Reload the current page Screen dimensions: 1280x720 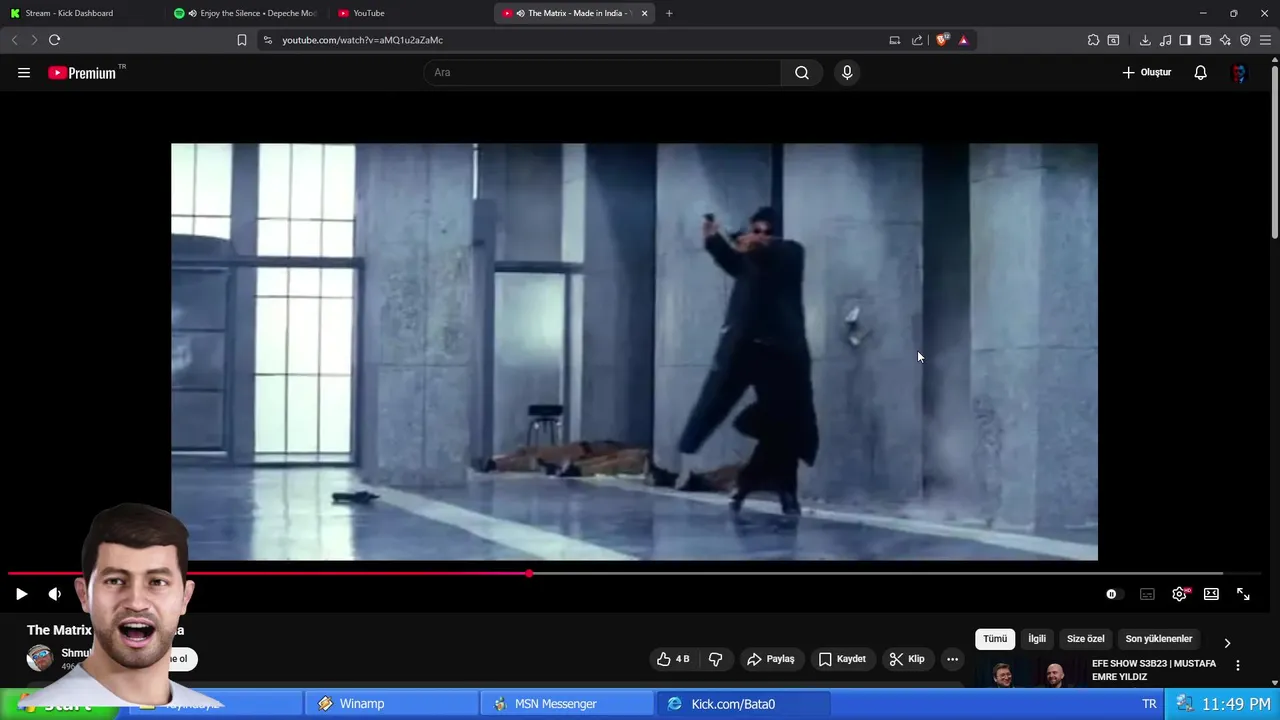[x=54, y=40]
